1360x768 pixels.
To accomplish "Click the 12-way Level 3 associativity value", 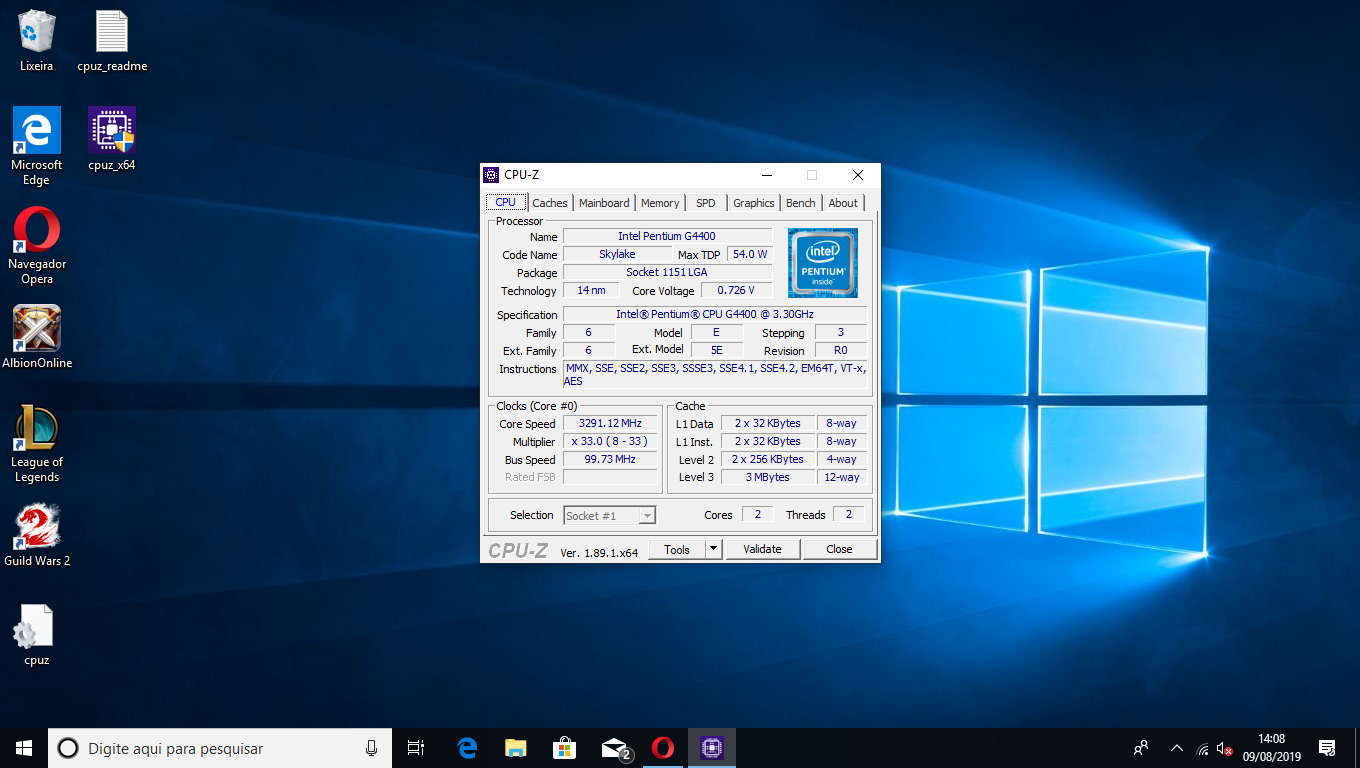I will (x=842, y=477).
